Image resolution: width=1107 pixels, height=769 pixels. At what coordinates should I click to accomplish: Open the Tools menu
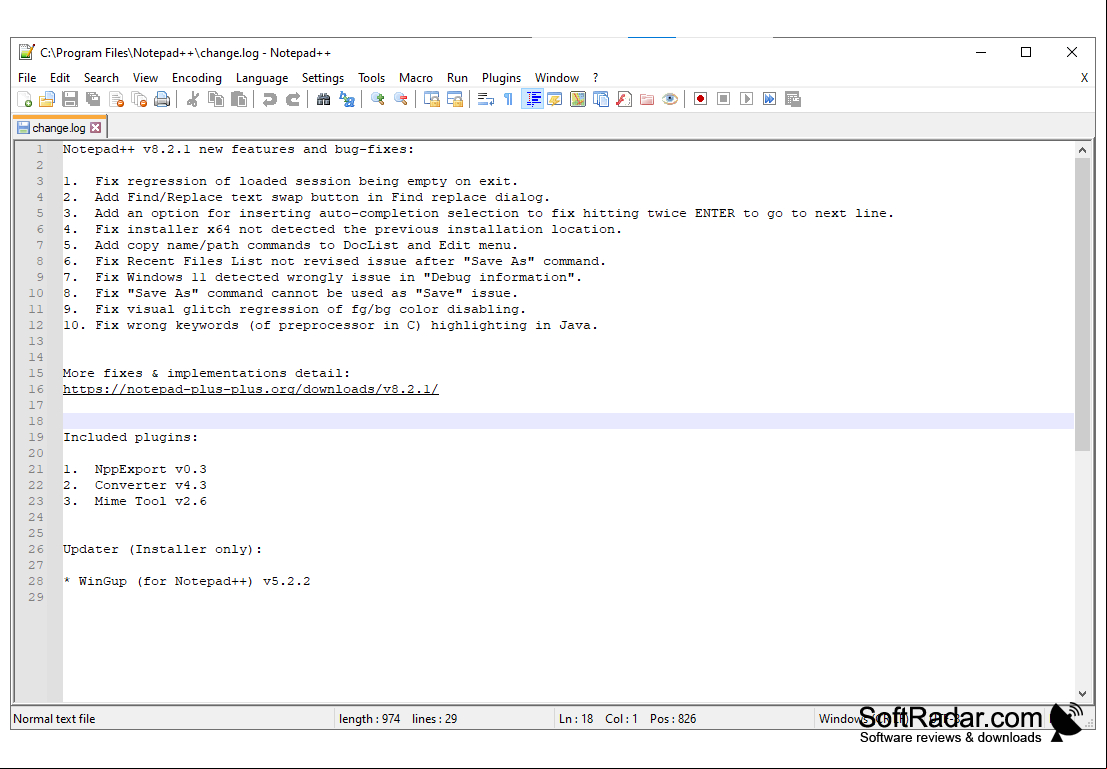point(371,78)
